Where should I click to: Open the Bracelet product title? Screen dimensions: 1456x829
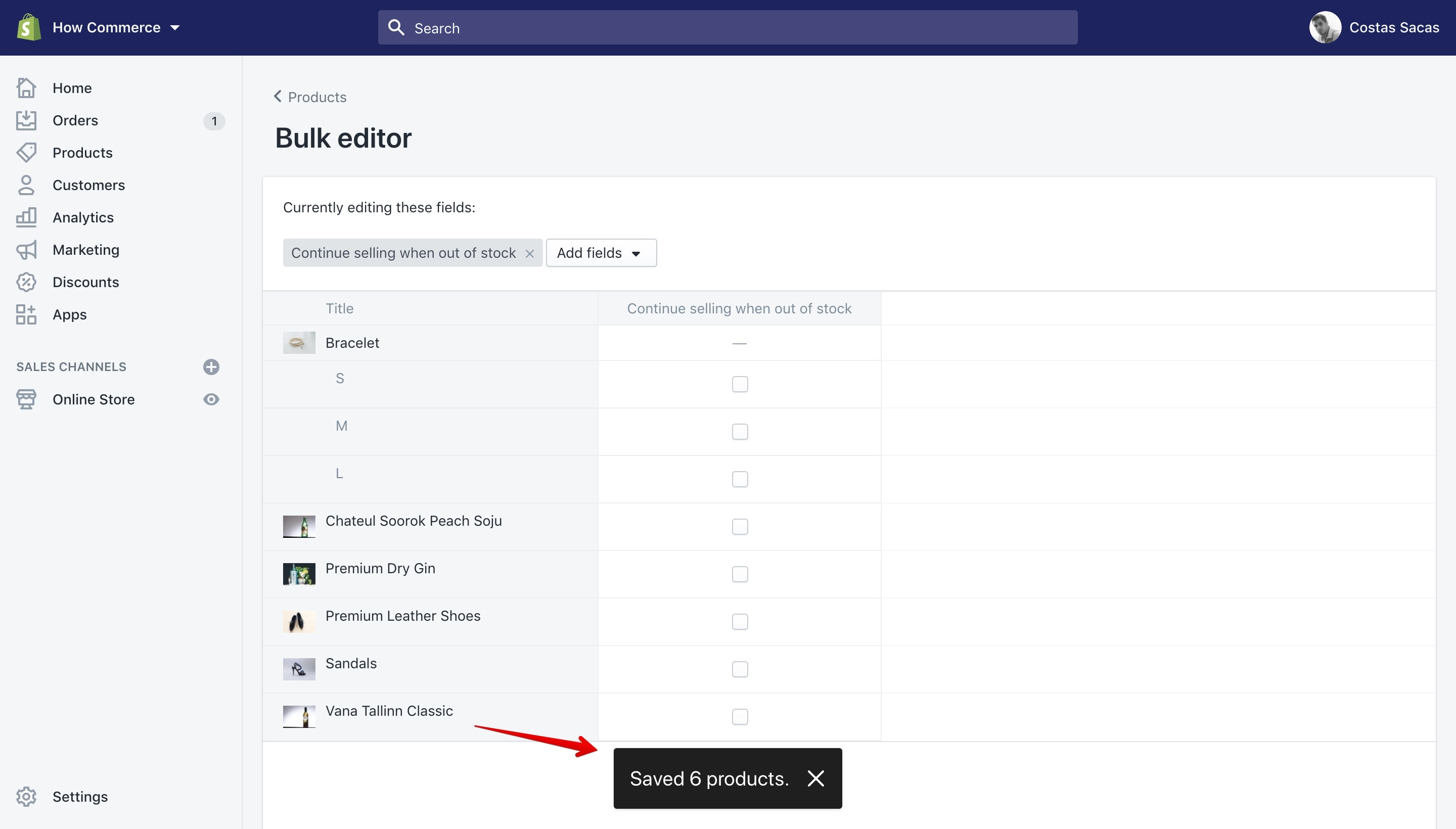pos(352,343)
